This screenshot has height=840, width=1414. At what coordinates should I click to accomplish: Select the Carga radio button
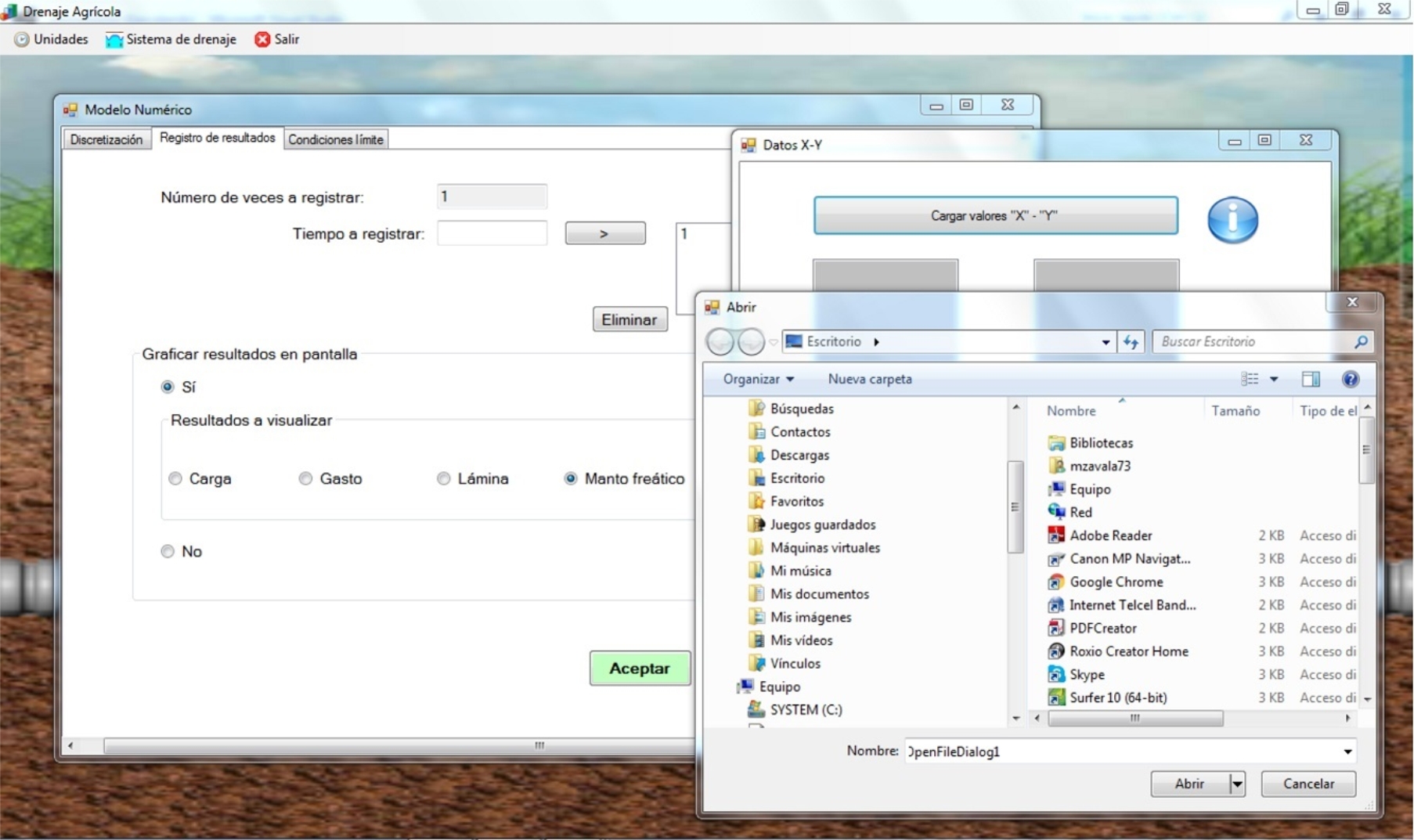[x=175, y=478]
